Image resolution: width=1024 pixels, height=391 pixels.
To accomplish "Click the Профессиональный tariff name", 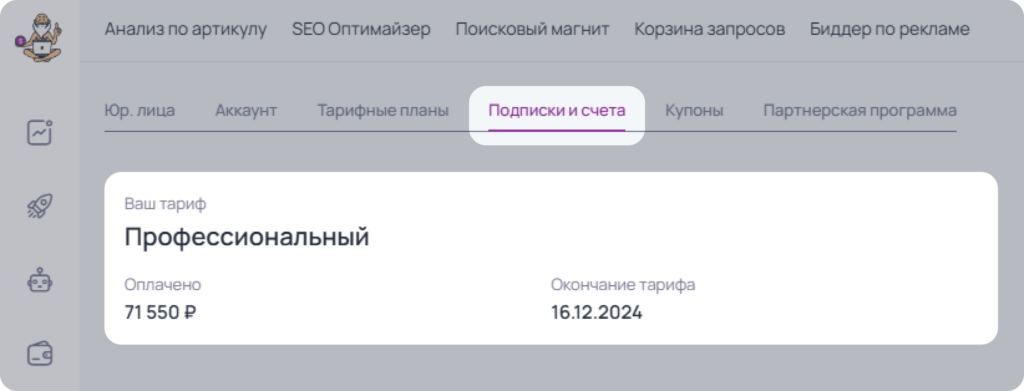I will pyautogui.click(x=247, y=236).
